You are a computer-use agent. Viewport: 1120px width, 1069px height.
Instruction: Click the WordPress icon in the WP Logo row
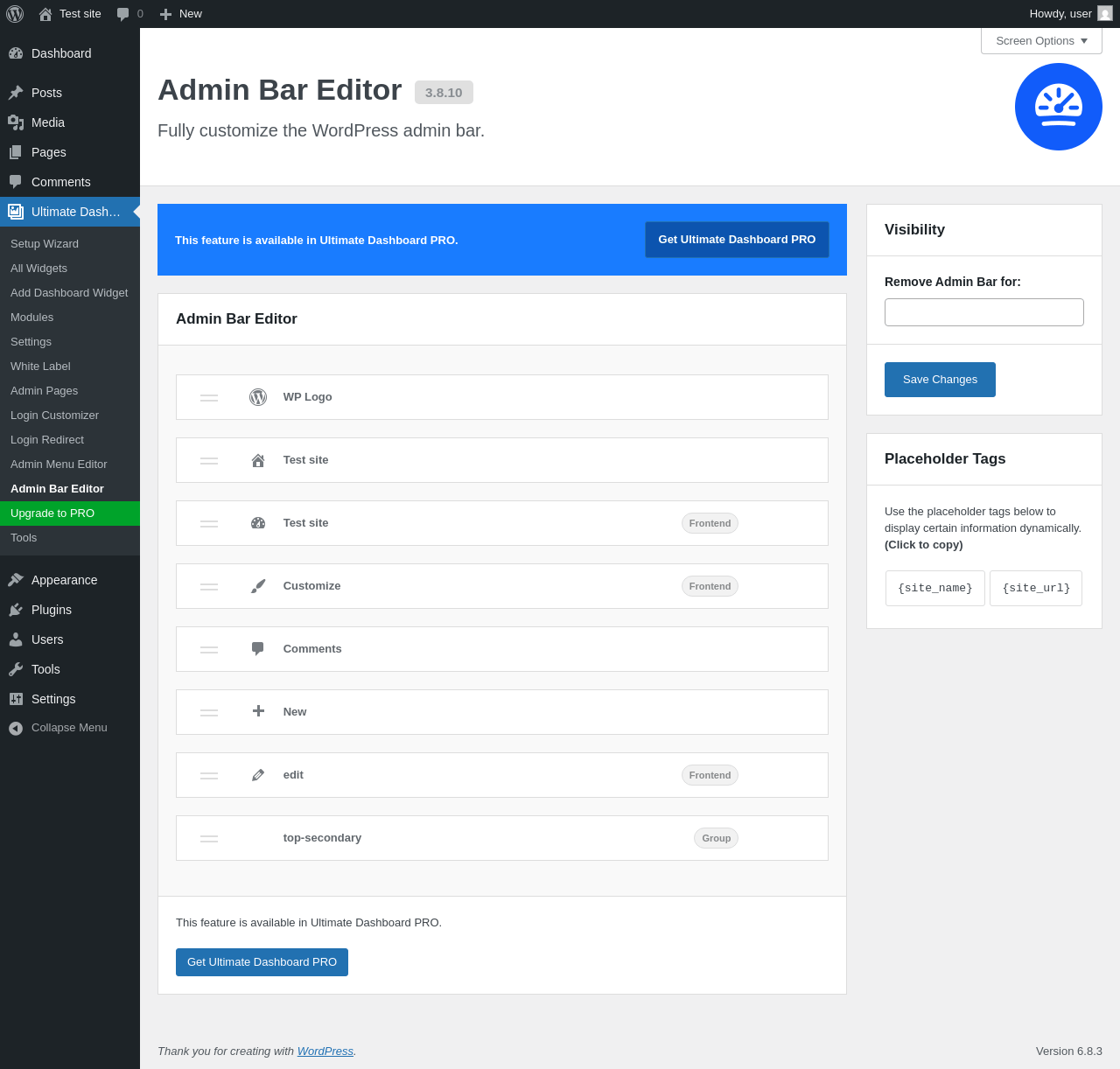click(258, 397)
